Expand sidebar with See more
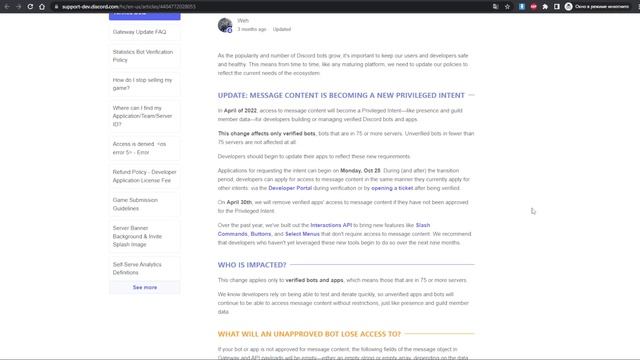Screen dimensions: 640x360 (x=144, y=287)
